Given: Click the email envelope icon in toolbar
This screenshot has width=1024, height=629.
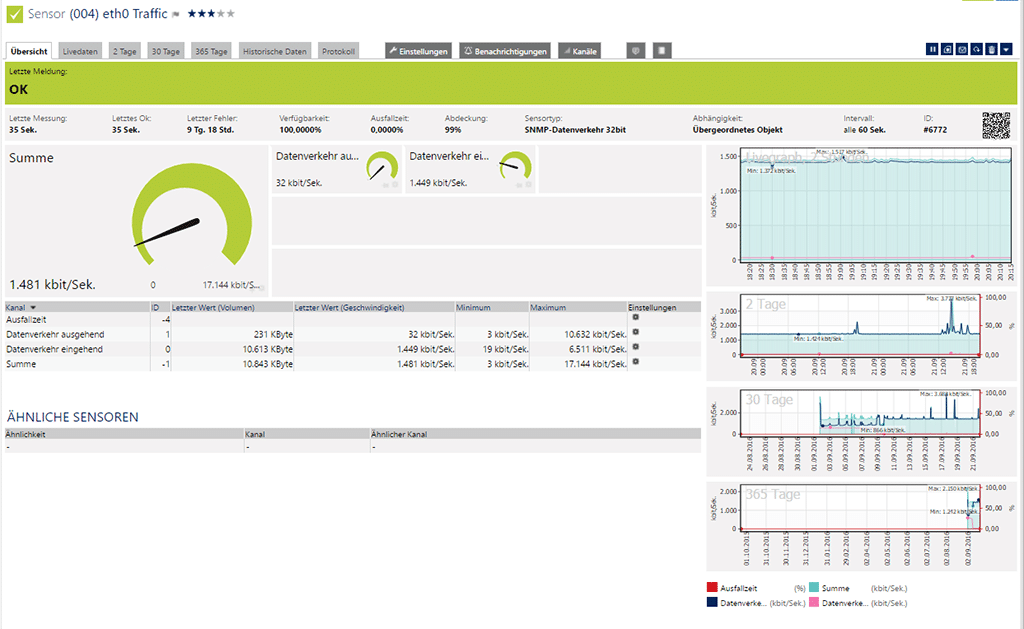Looking at the screenshot, I should (x=962, y=49).
